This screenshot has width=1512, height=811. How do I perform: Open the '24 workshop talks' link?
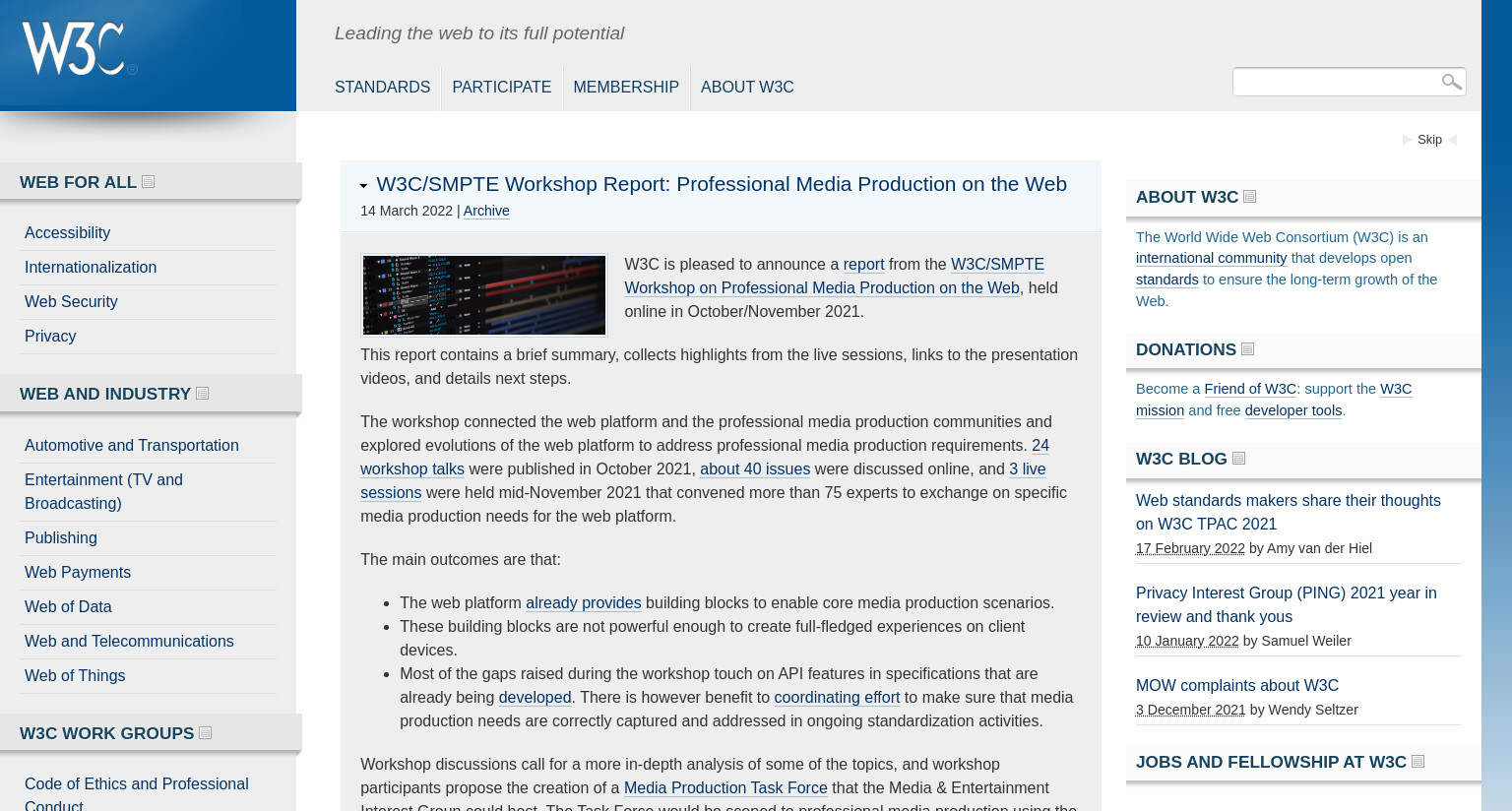(705, 458)
